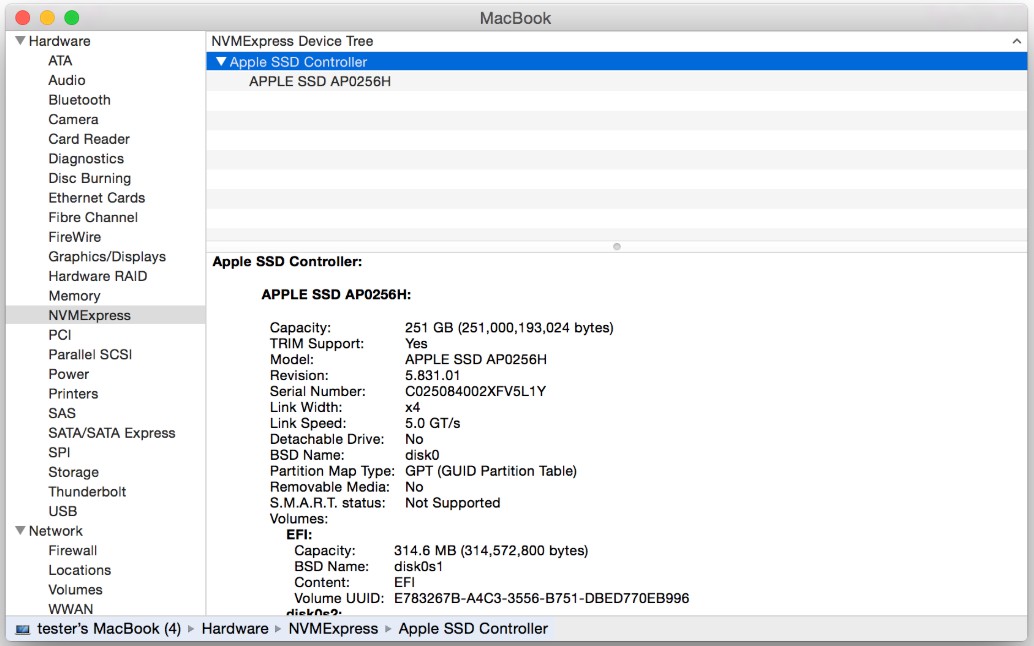Click the bold APPLE SSD AP0256H: details heading
This screenshot has height=646, width=1034.
336,295
